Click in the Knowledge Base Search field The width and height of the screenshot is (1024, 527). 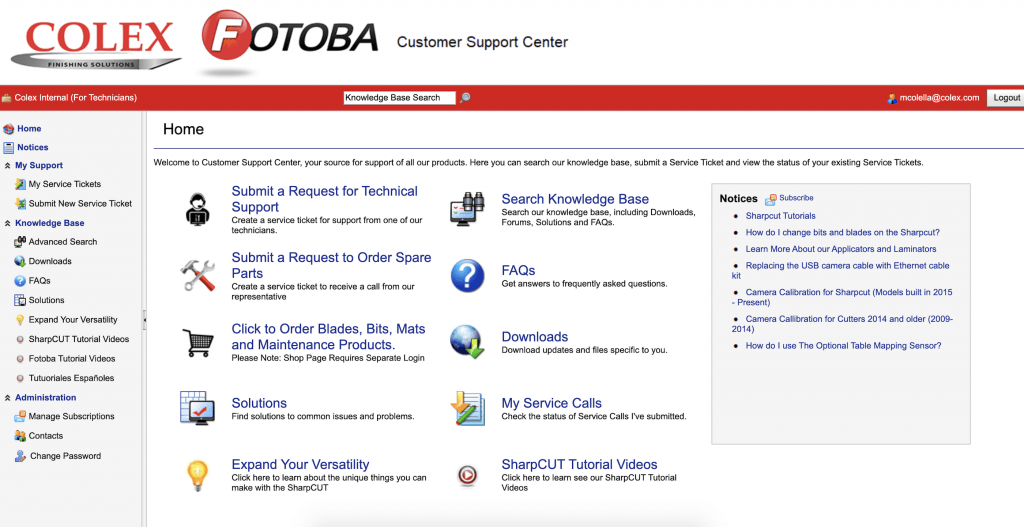(400, 97)
